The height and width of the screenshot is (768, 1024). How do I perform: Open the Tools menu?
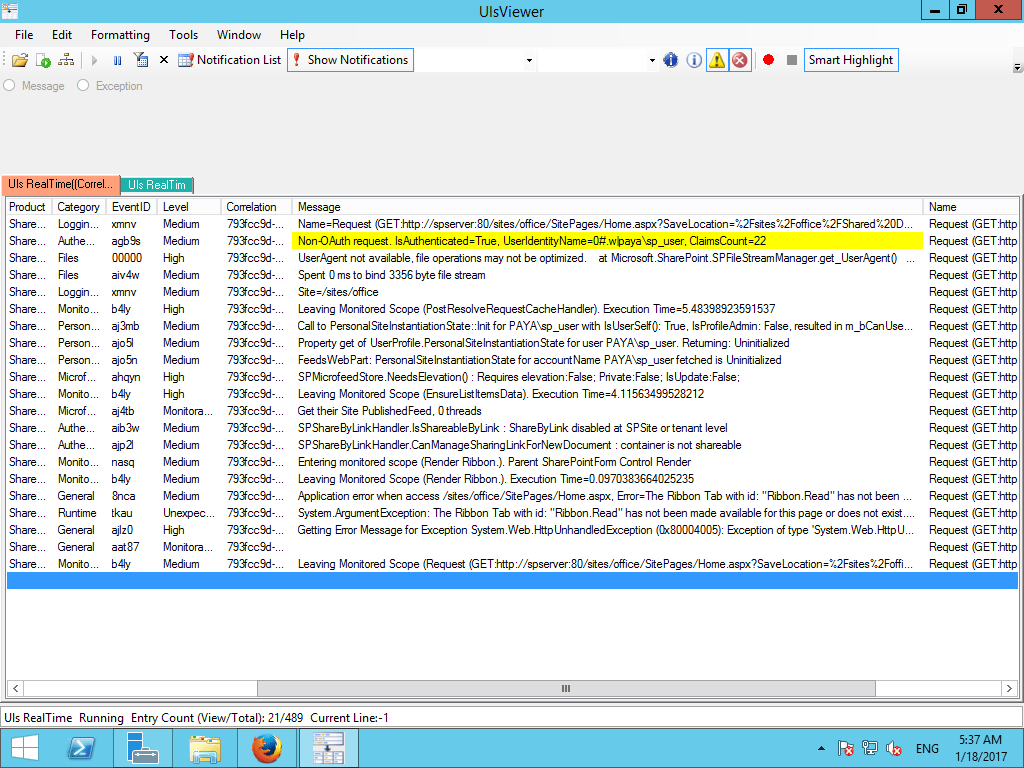(184, 35)
